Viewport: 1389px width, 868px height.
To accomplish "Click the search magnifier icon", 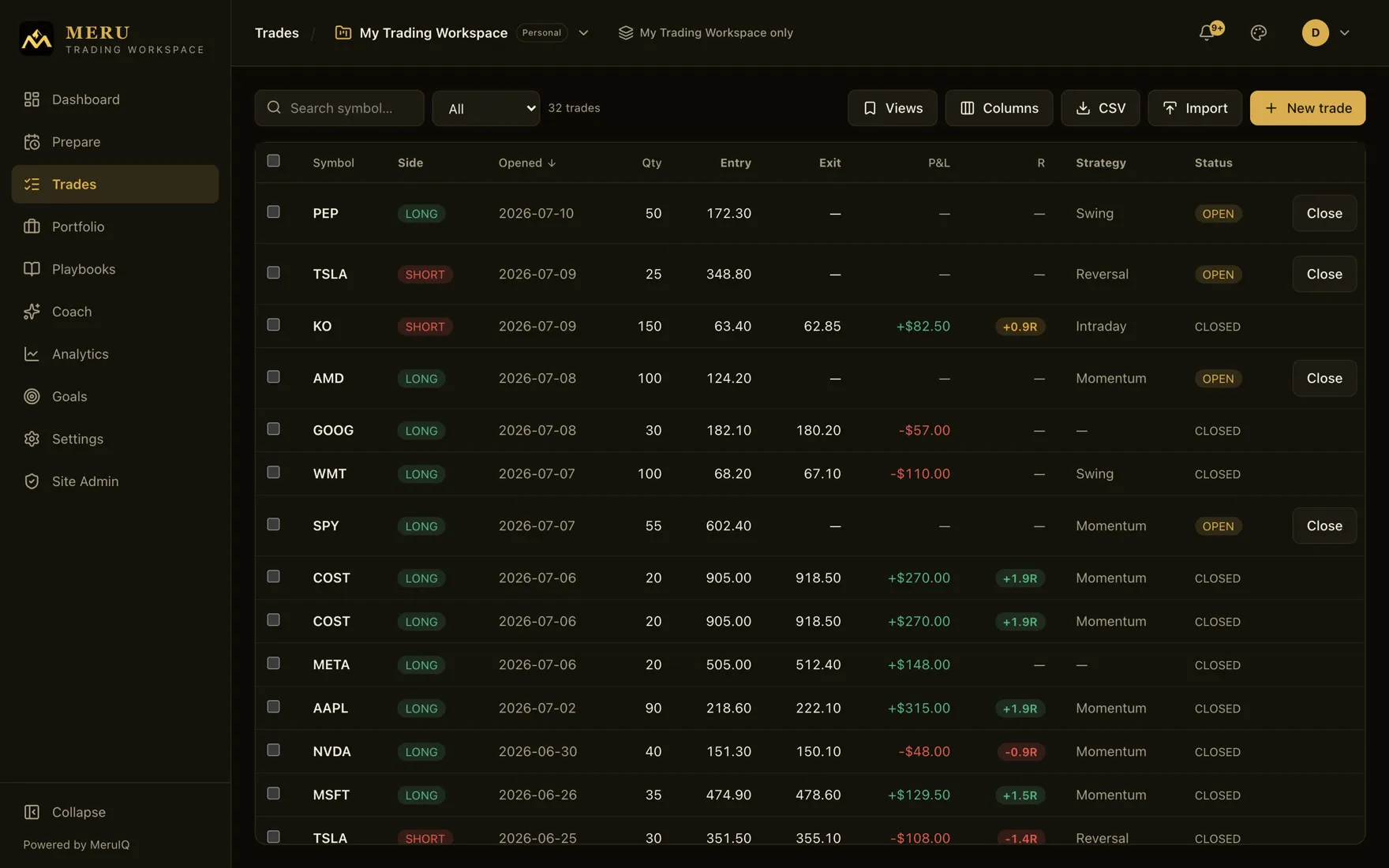I will pyautogui.click(x=274, y=107).
